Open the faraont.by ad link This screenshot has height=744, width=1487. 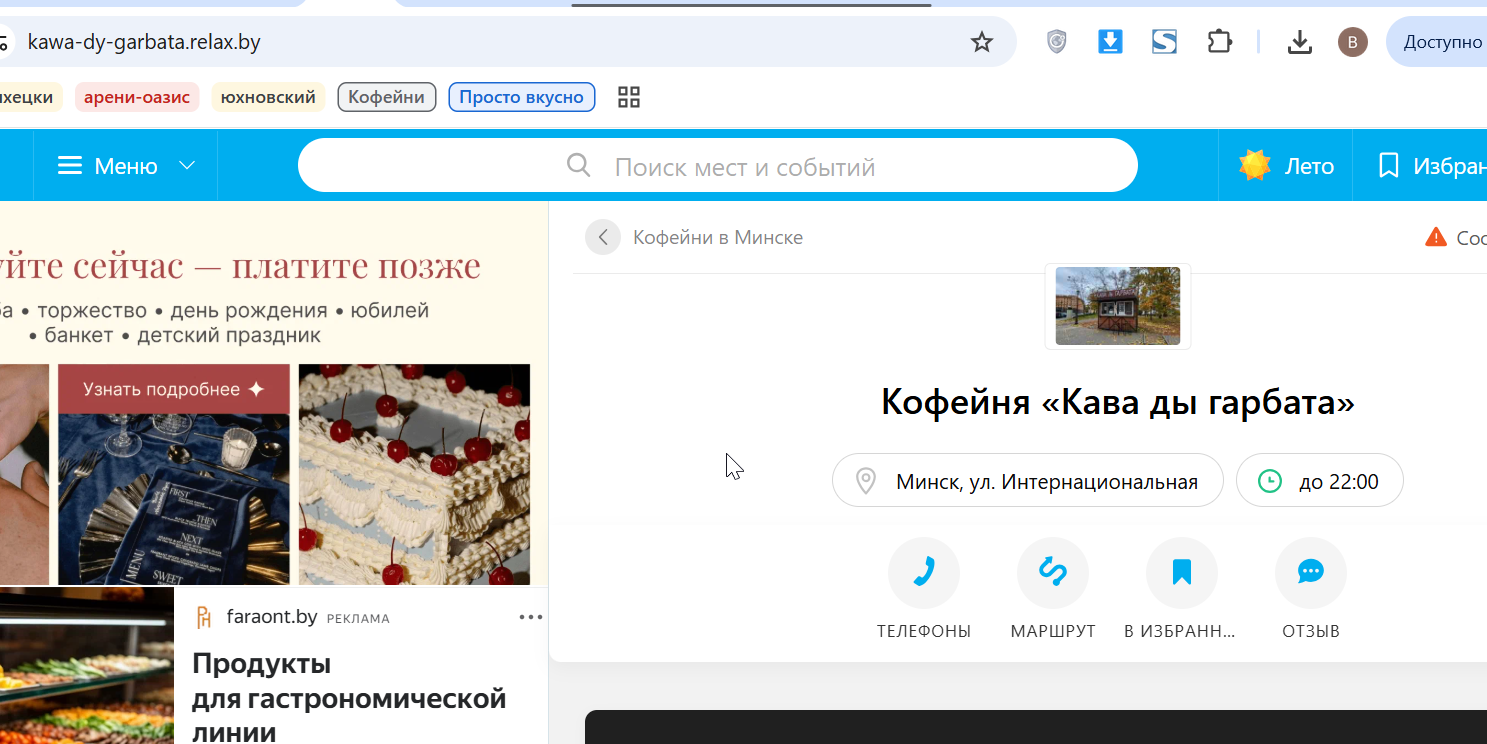pyautogui.click(x=272, y=617)
